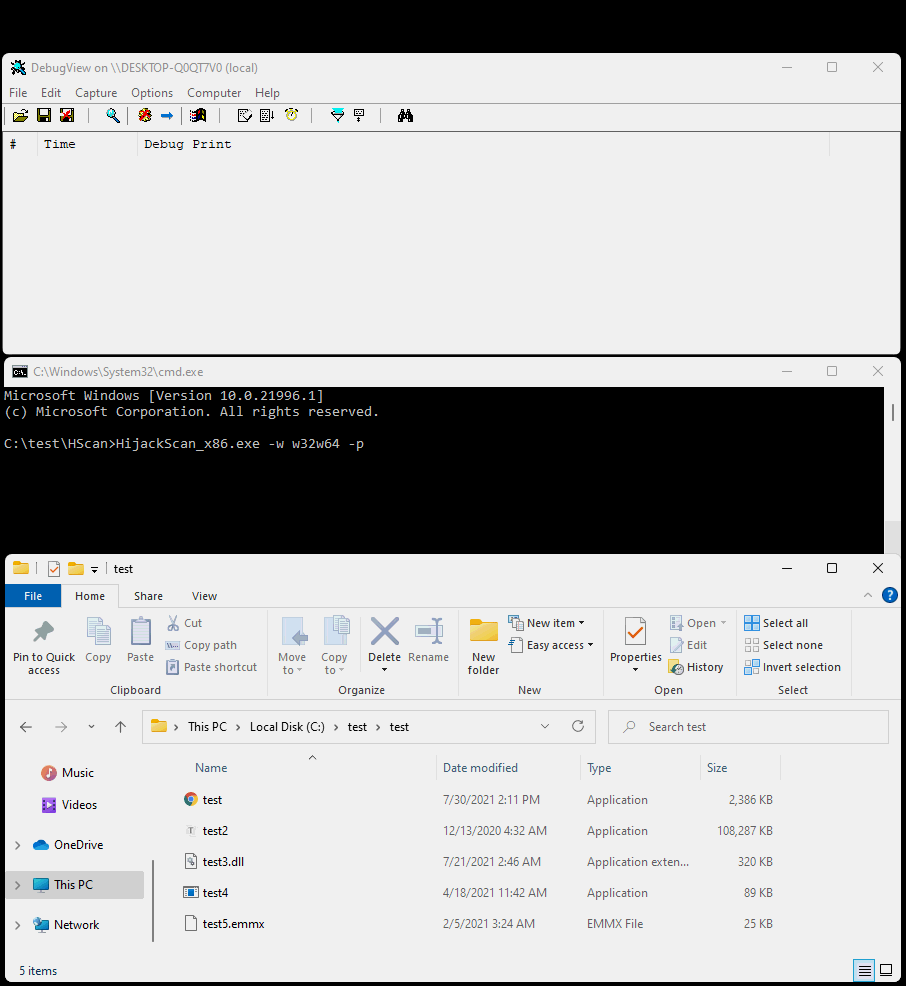Open the File tab in Explorer
Viewport: 906px width, 986px height.
click(x=33, y=596)
